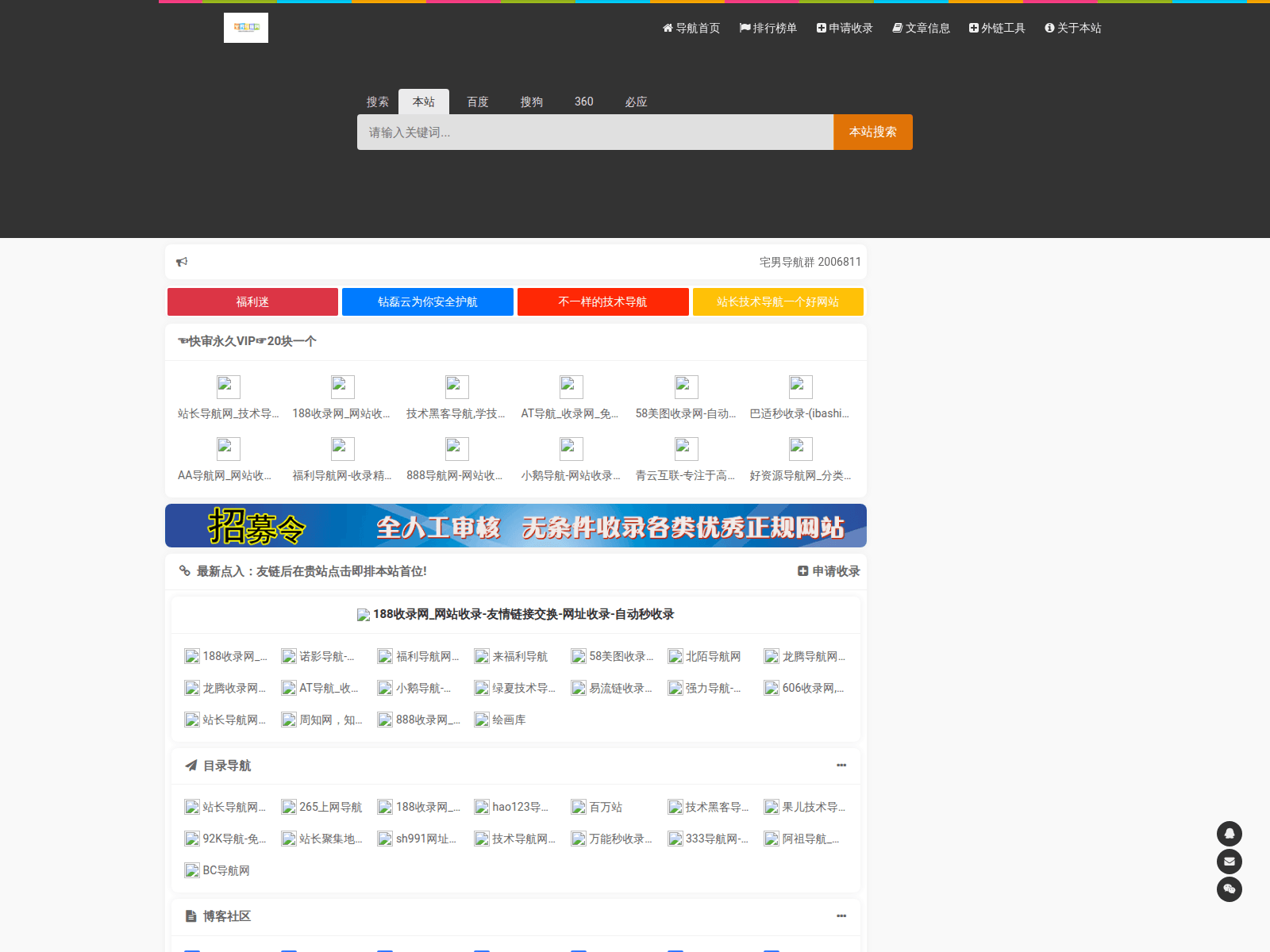This screenshot has width=1270, height=952.
Task: Switch to the 百度 search tab
Action: 477,102
